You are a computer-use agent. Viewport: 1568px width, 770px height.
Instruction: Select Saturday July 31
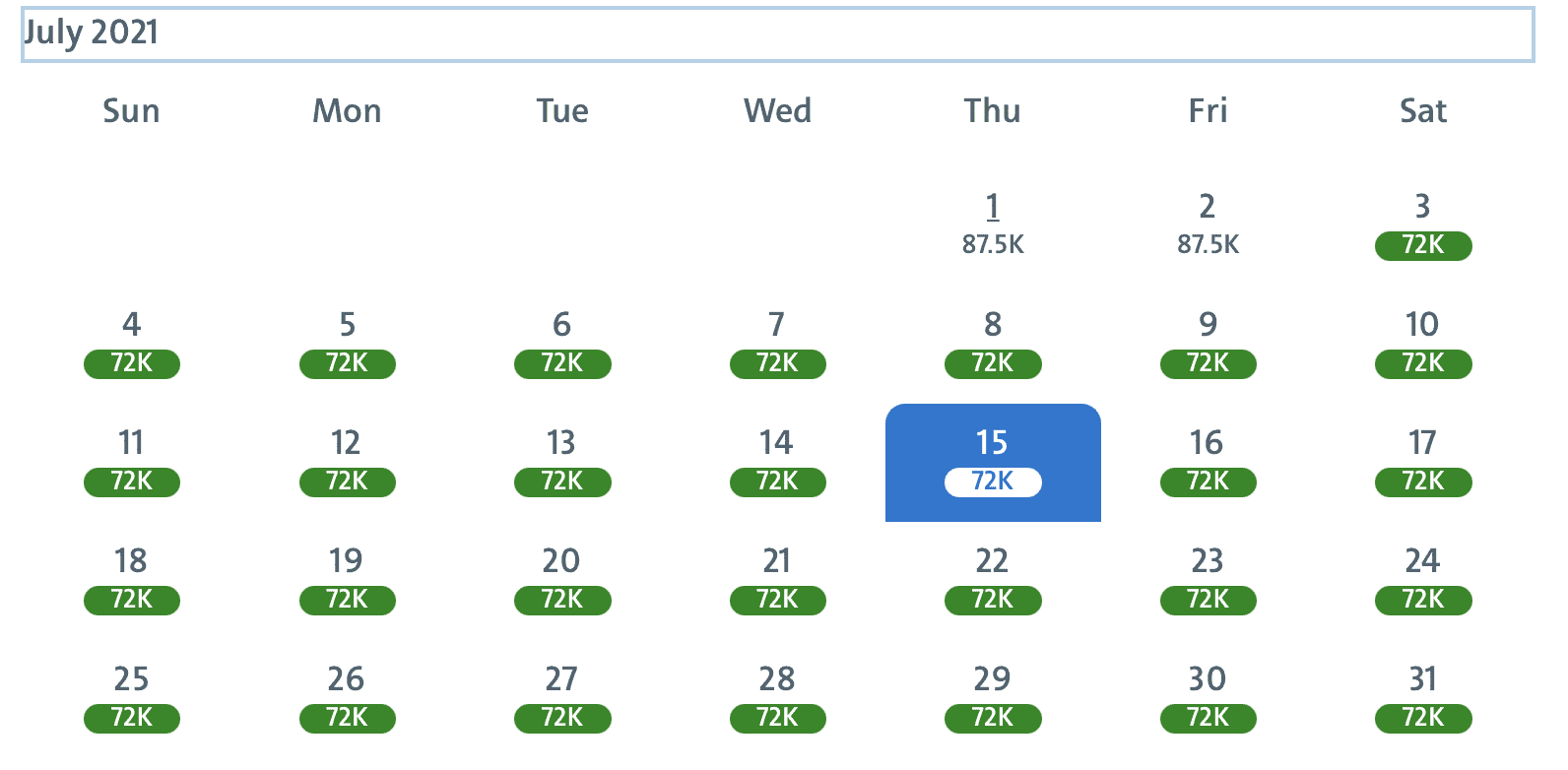1422,697
